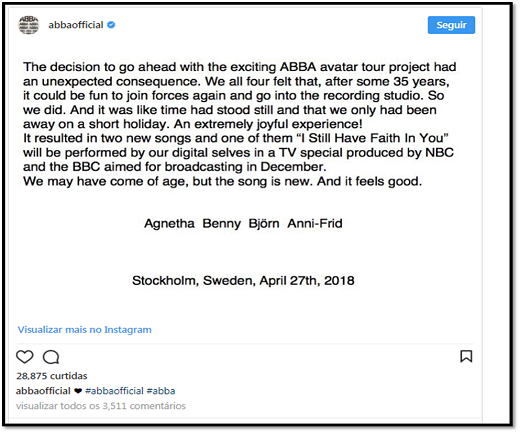
Task: Open comments using the speech bubble icon
Action: [x=51, y=357]
